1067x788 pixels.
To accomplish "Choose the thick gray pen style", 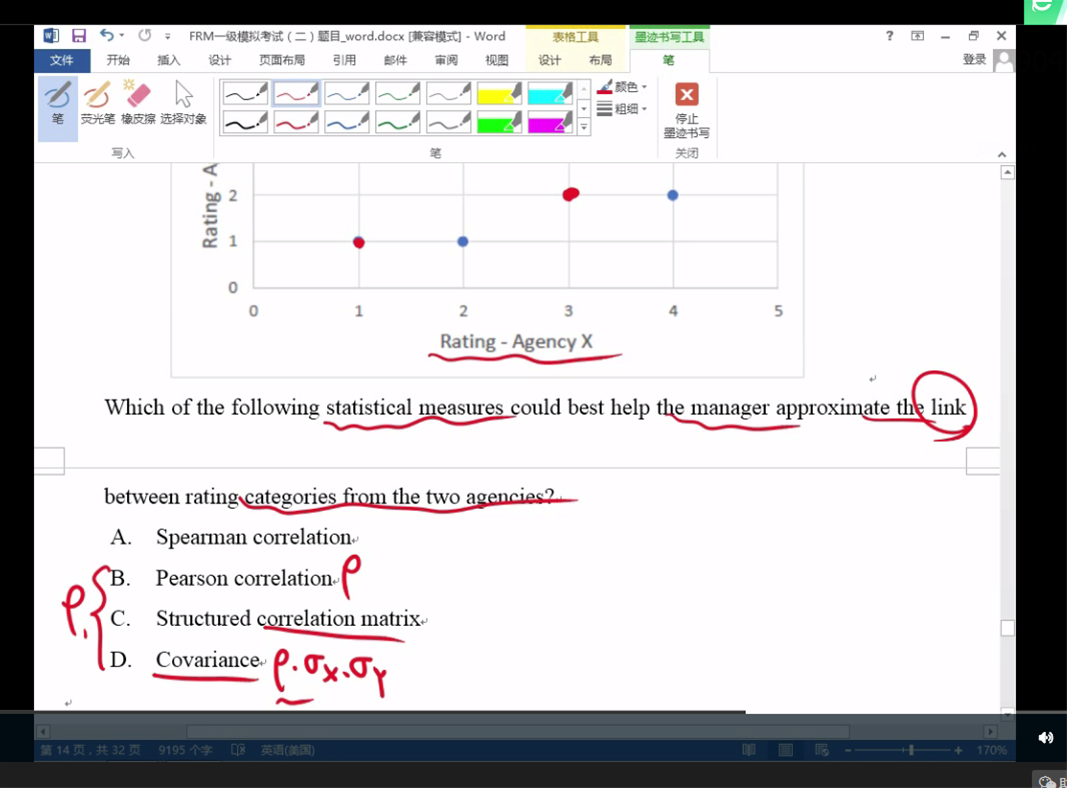I will click(448, 122).
